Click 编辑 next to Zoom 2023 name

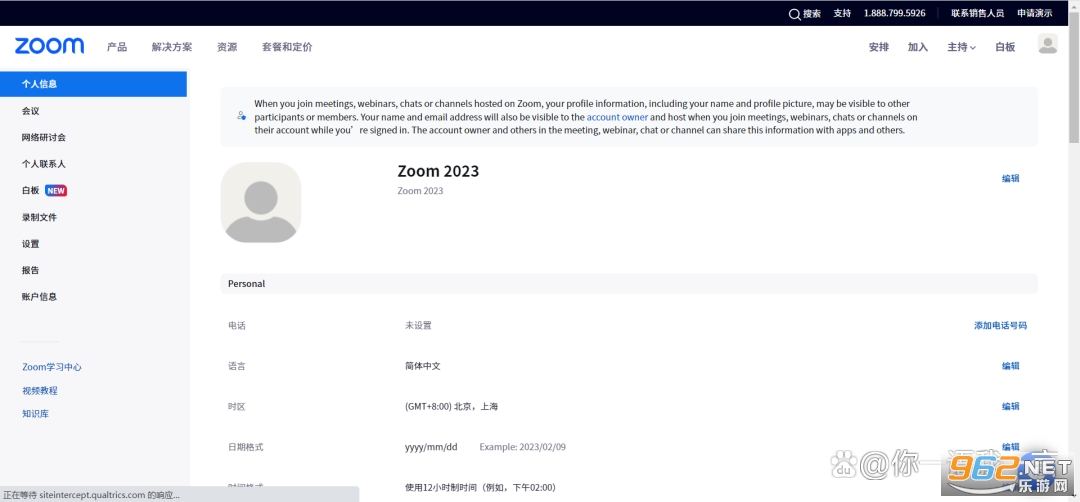(1010, 178)
